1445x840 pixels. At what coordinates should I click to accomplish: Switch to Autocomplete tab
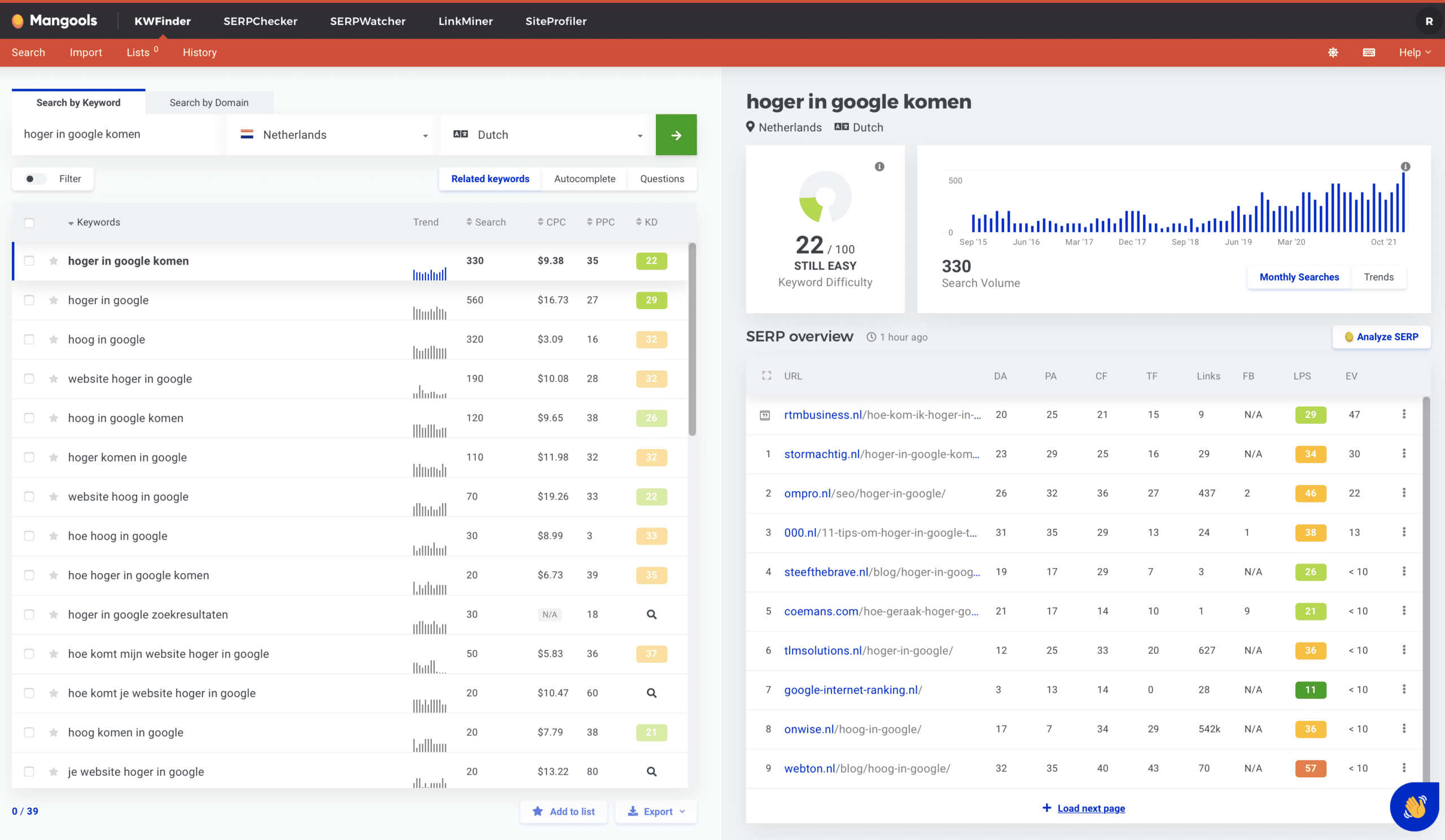point(584,179)
